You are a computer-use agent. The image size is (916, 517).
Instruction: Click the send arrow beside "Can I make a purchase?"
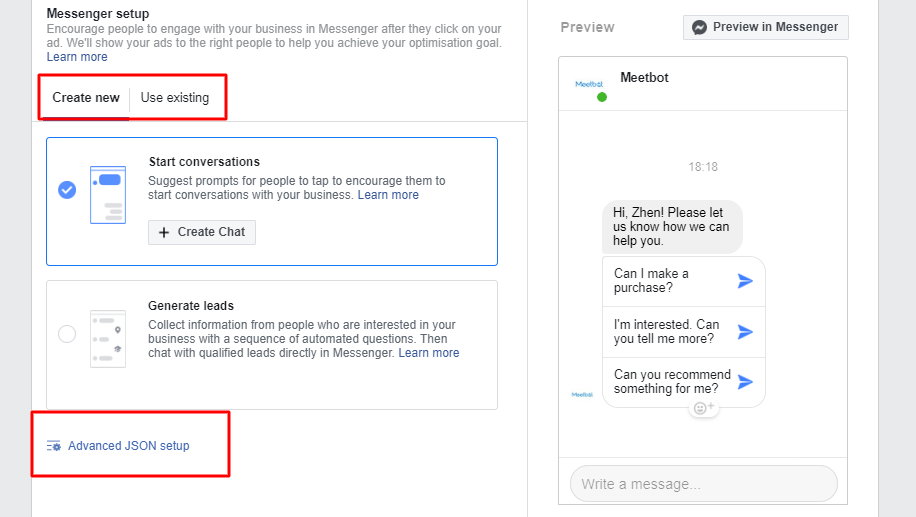(x=745, y=281)
